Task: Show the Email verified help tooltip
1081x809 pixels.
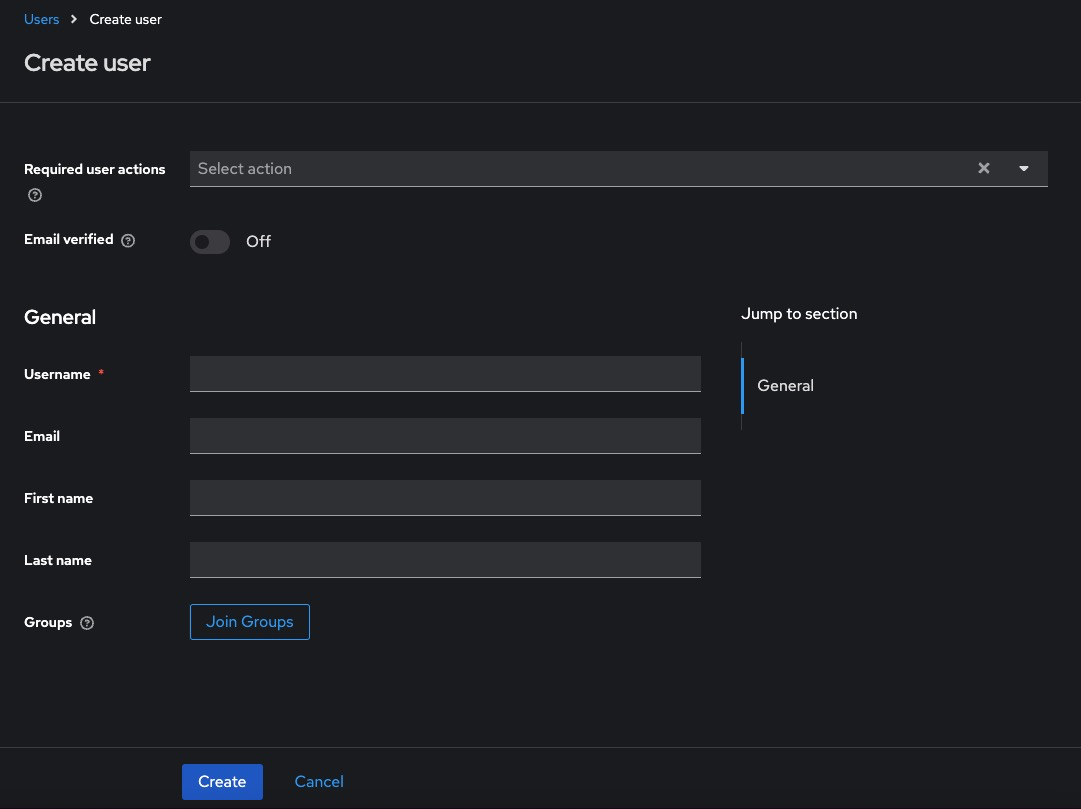Action: tap(128, 241)
